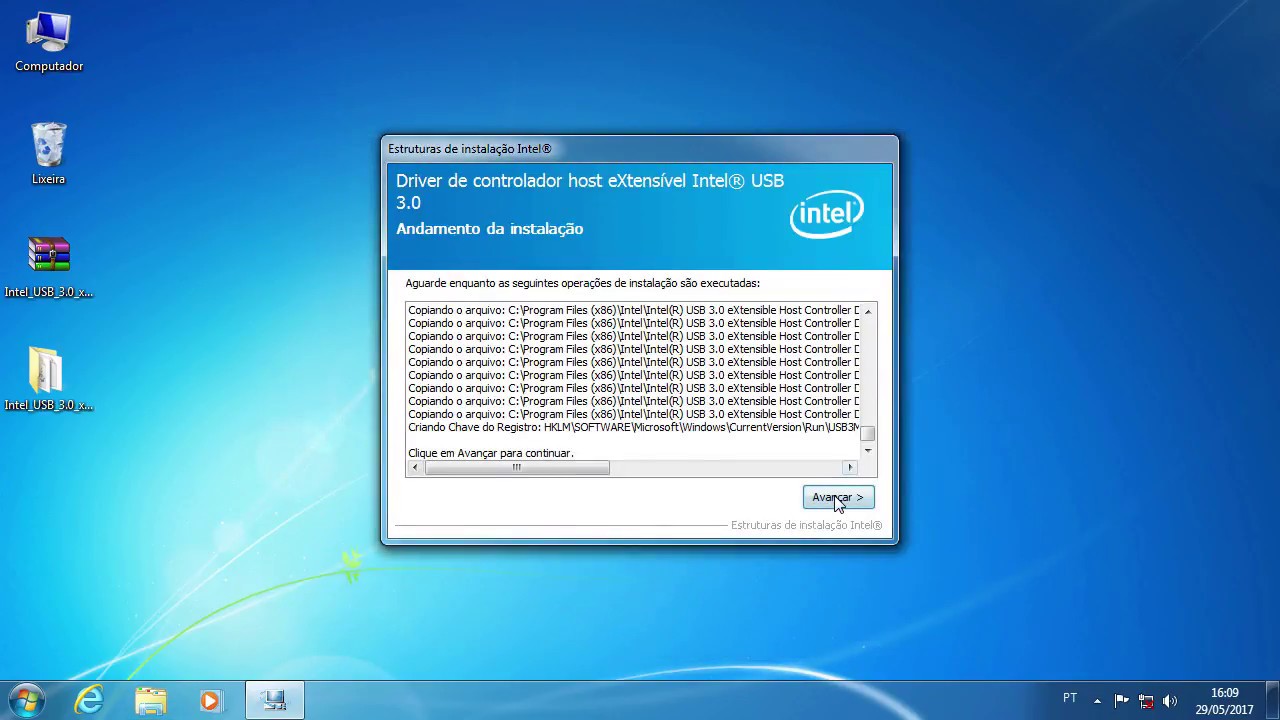Open the Action Center flag icon
The height and width of the screenshot is (720, 1280).
click(1121, 701)
